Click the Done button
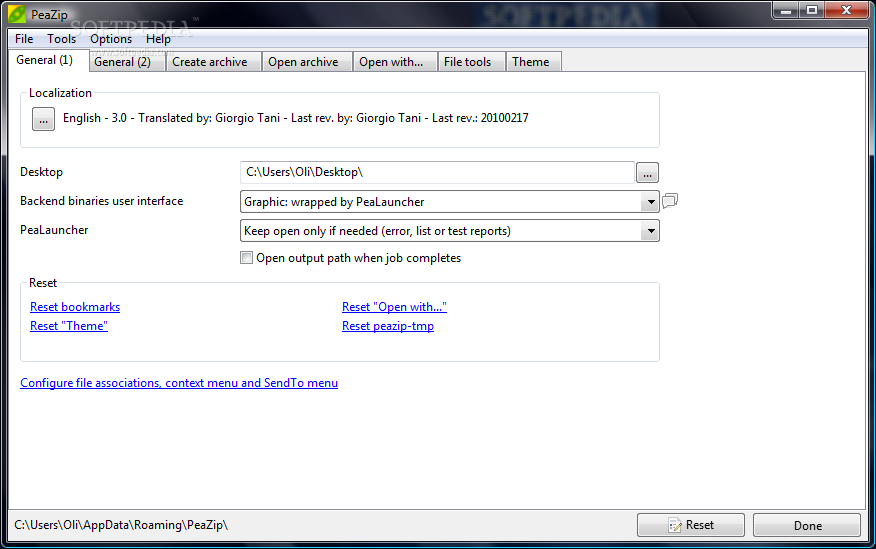This screenshot has width=876, height=549. [x=807, y=526]
